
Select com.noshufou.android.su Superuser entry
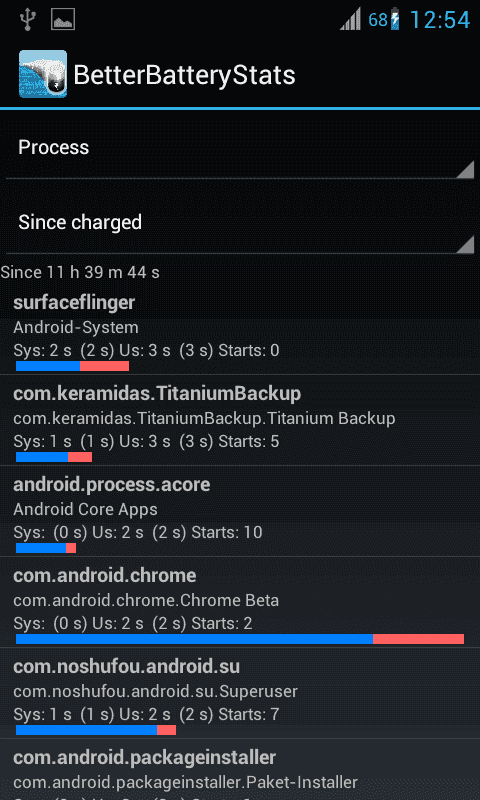click(240, 693)
